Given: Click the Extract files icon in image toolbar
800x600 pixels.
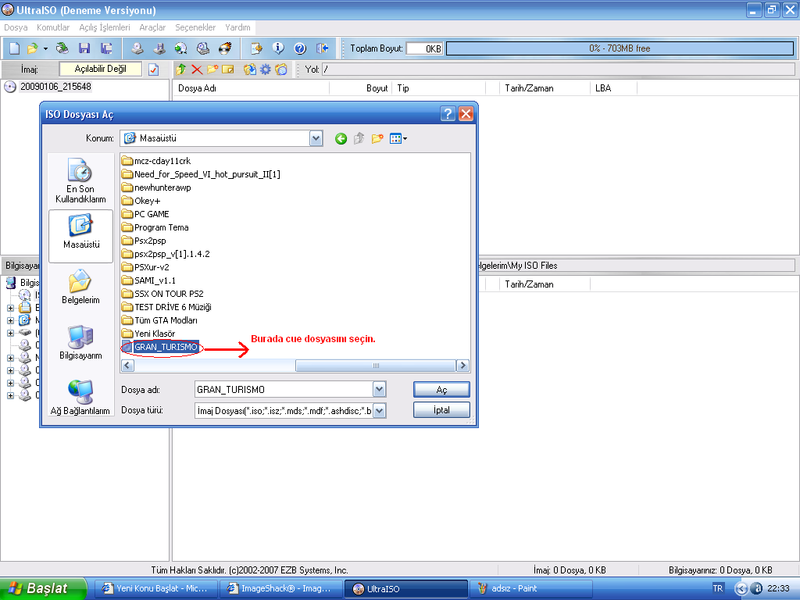Looking at the screenshot, I should tap(249, 69).
